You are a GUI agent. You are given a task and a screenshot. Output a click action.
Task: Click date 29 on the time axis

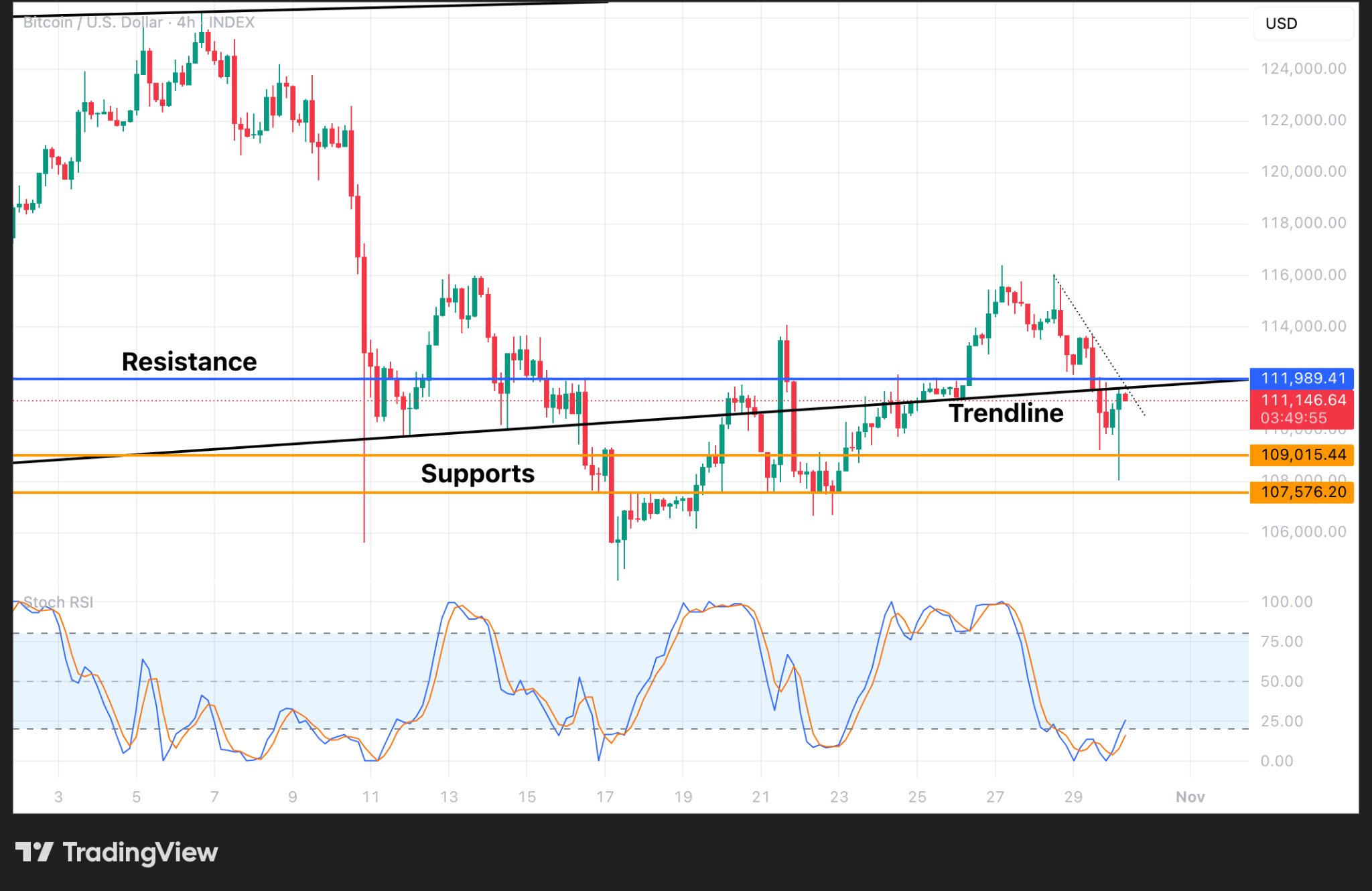[1073, 797]
